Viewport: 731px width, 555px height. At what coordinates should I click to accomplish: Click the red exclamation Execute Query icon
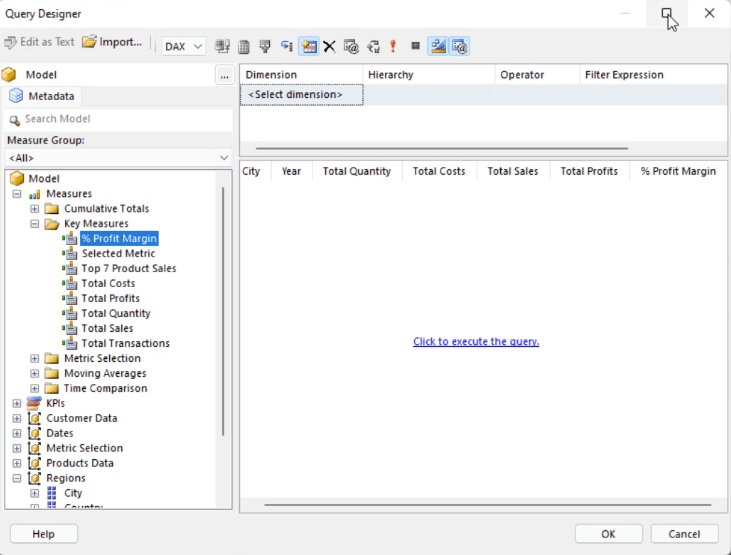point(393,46)
